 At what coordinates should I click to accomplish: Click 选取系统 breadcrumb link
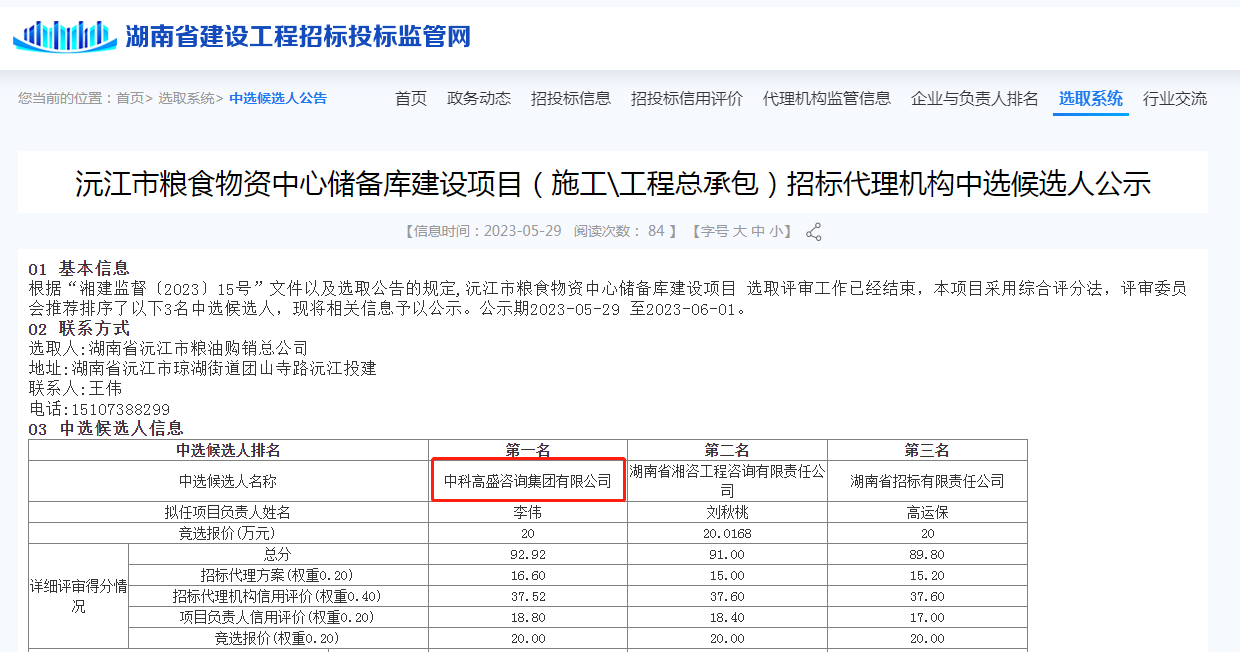[186, 98]
